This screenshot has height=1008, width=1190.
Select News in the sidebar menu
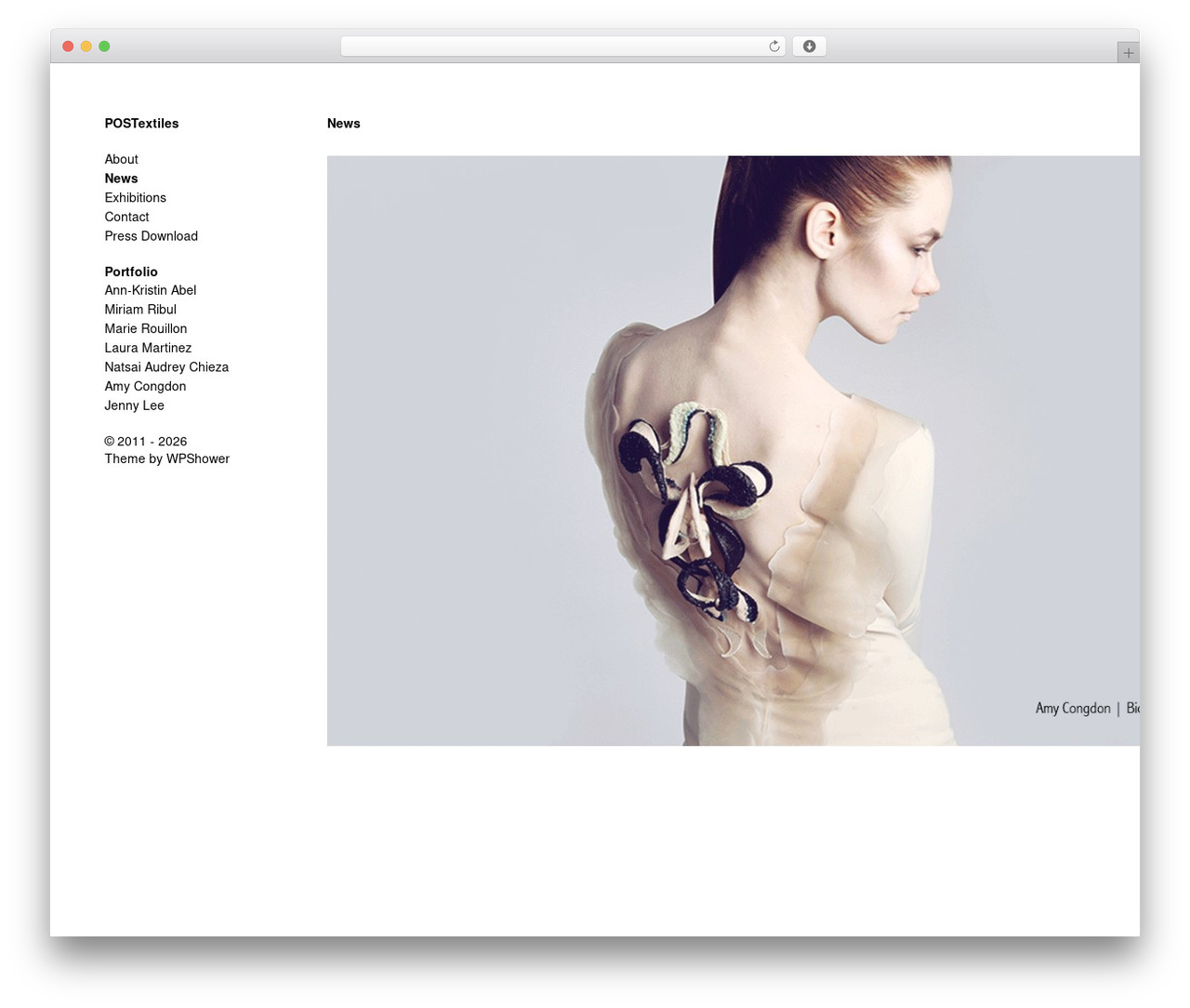[121, 179]
